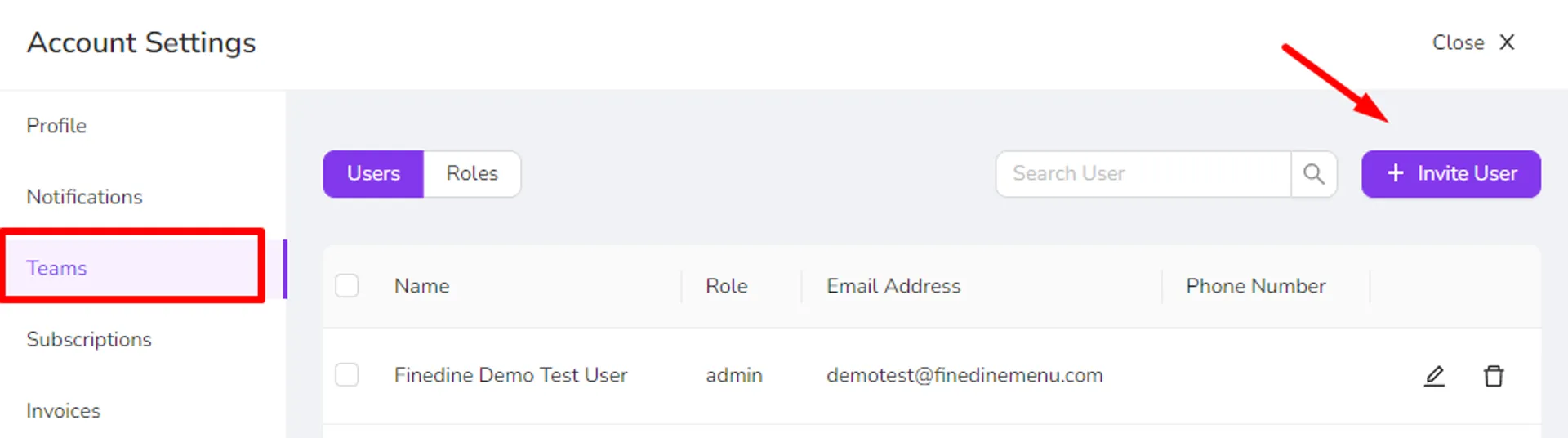The width and height of the screenshot is (1568, 438).
Task: Go to Subscriptions in the sidebar
Action: click(89, 339)
